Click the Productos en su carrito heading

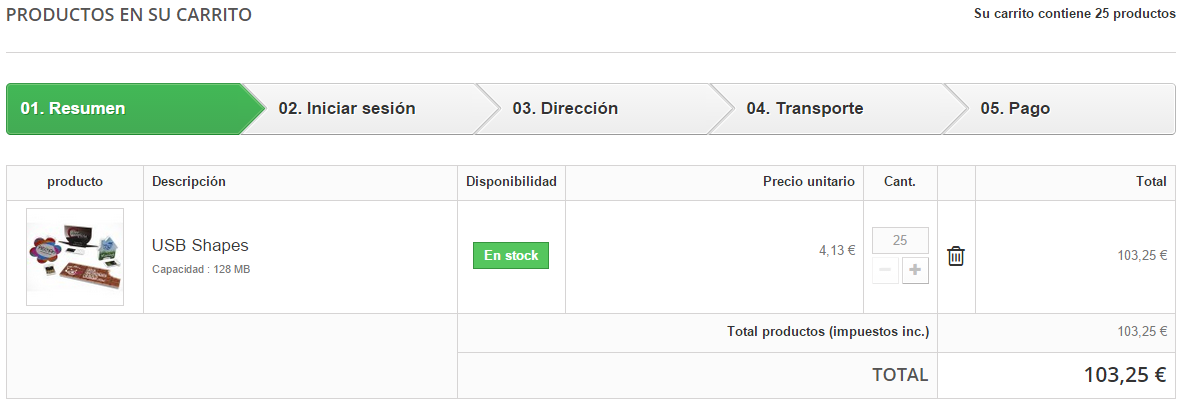point(129,16)
